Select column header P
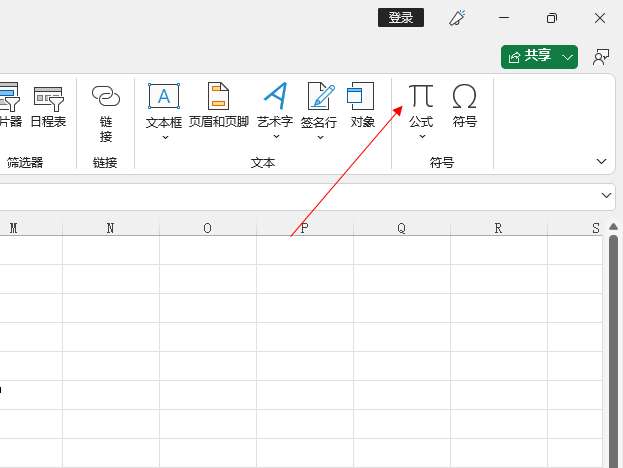The image size is (623, 468). point(305,228)
